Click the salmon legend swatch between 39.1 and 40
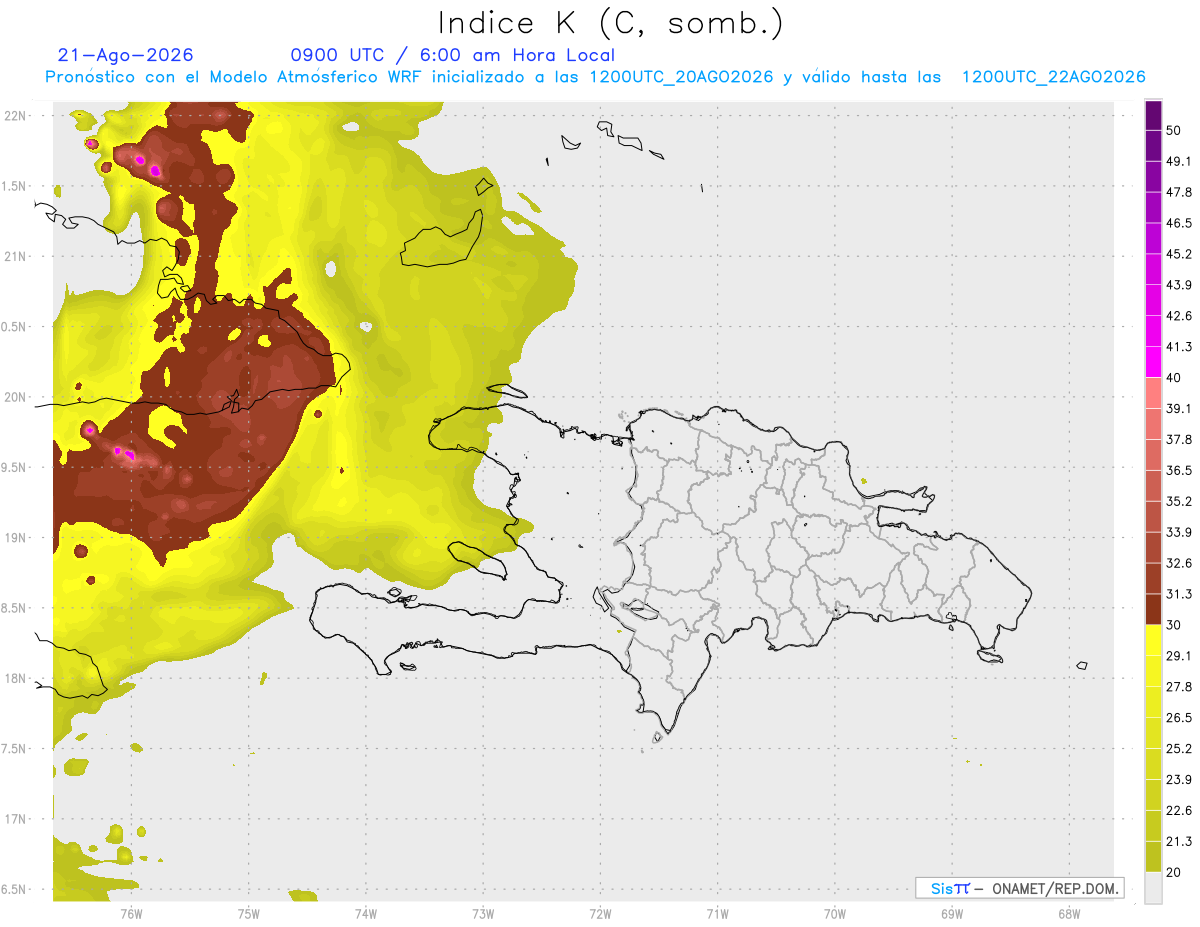 coord(1154,393)
